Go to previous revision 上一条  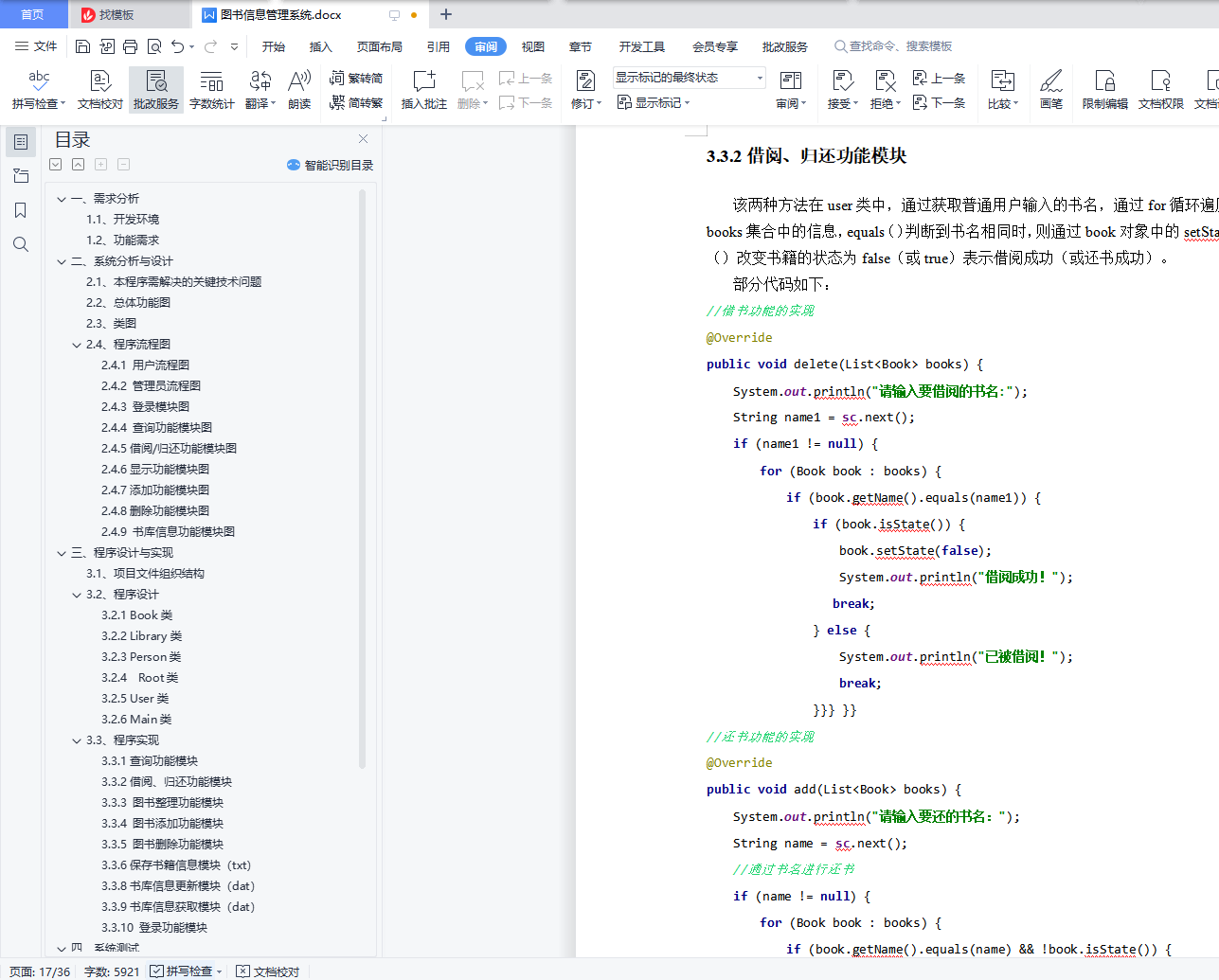[x=939, y=78]
